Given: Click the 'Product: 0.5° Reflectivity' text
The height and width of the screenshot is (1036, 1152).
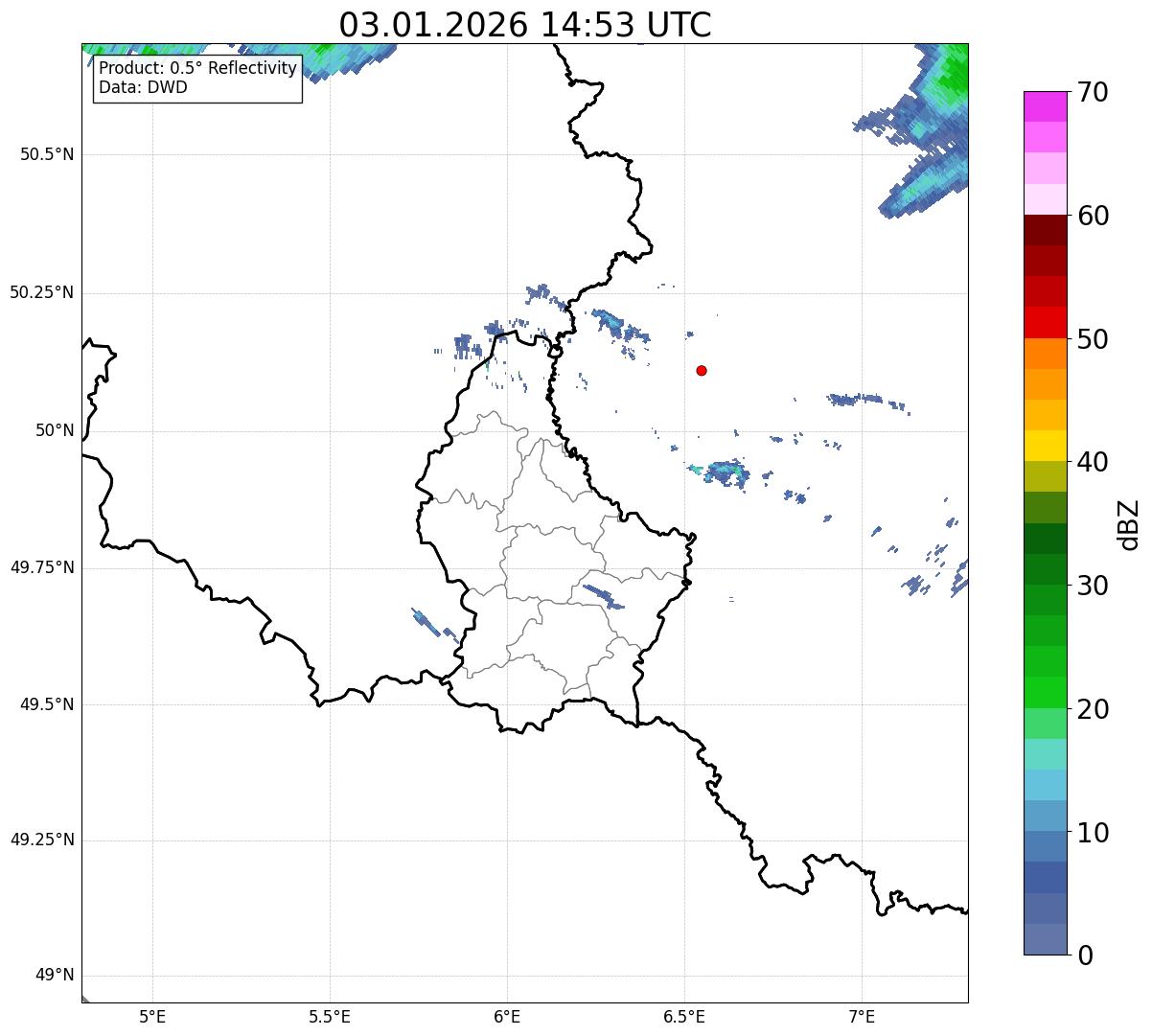Looking at the screenshot, I should coord(197,69).
